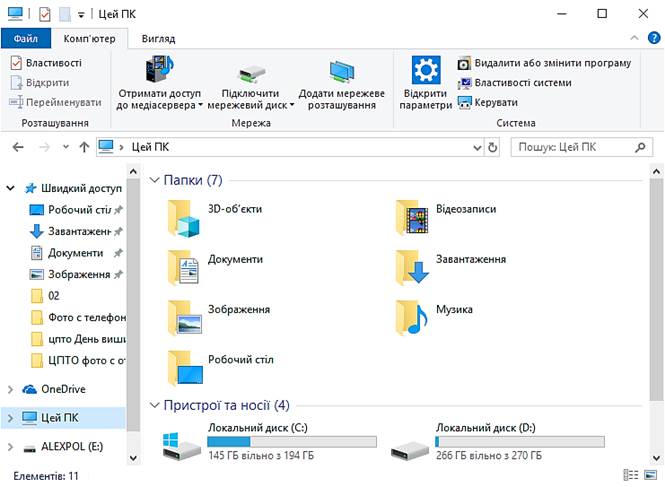Select the 3D-об'єкти folder
Screen dimensions: 665x487
coord(215,218)
